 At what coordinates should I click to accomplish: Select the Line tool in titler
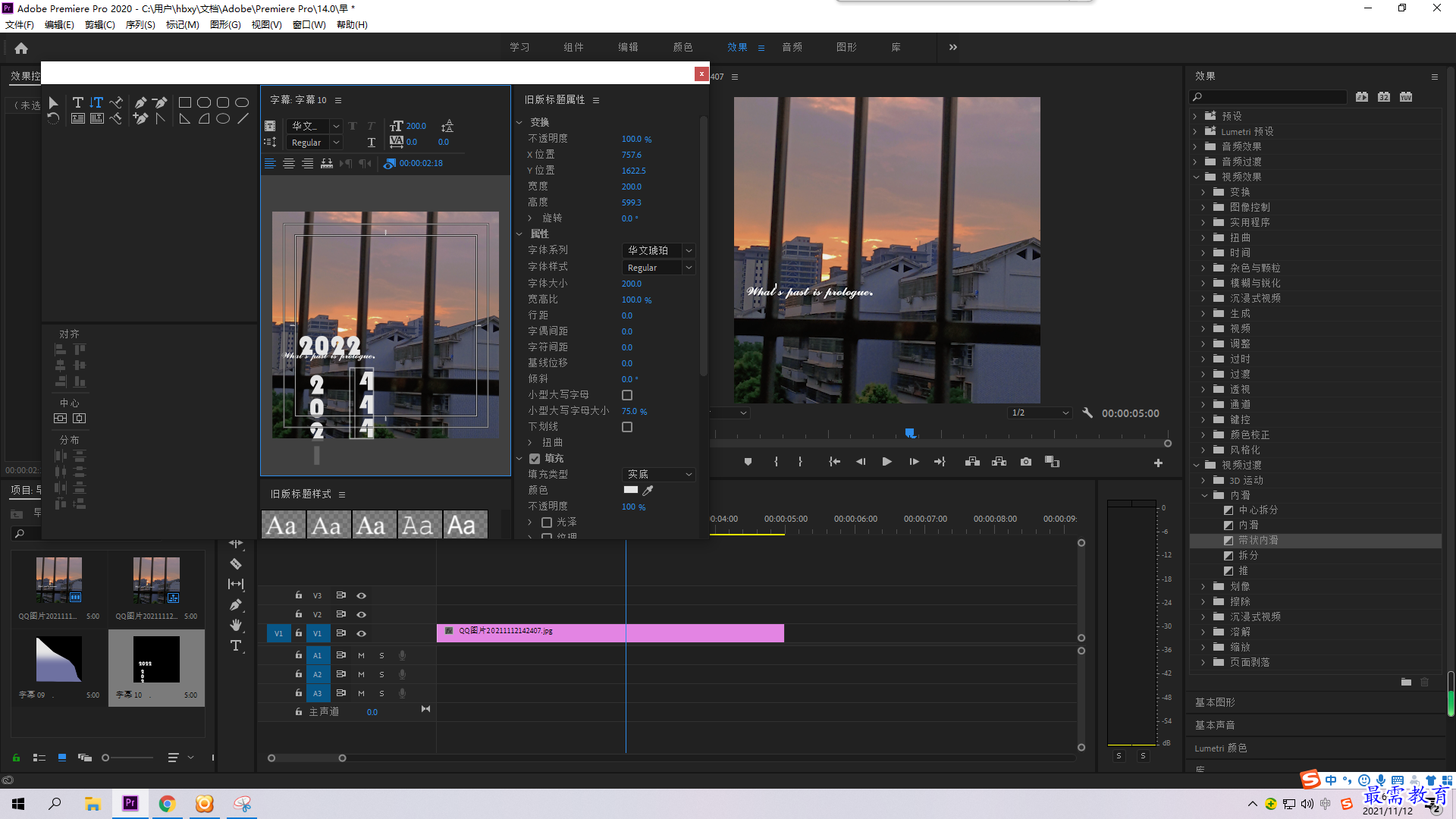click(x=243, y=118)
